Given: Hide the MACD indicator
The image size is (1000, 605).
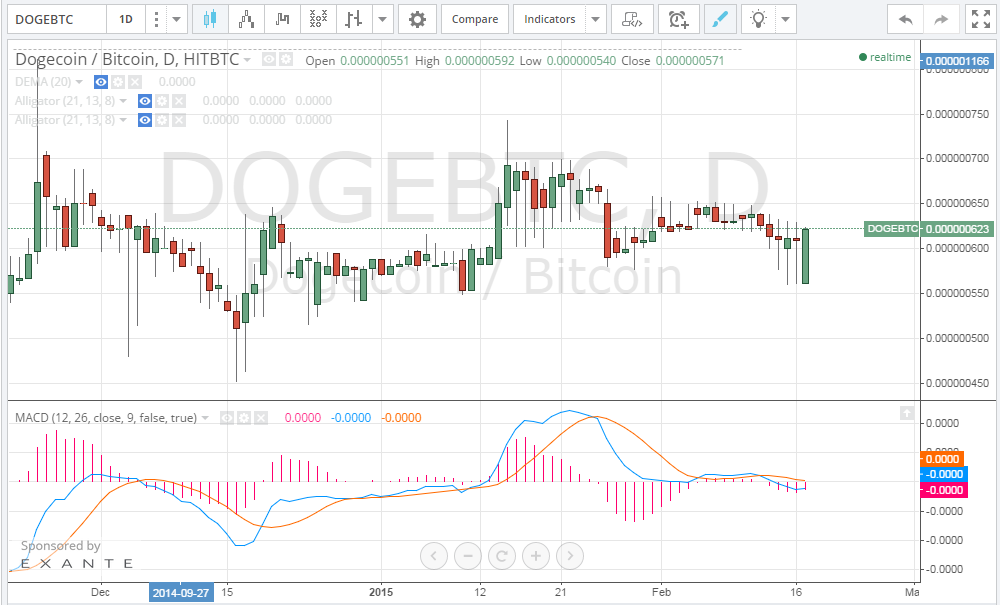Looking at the screenshot, I should pos(229,417).
